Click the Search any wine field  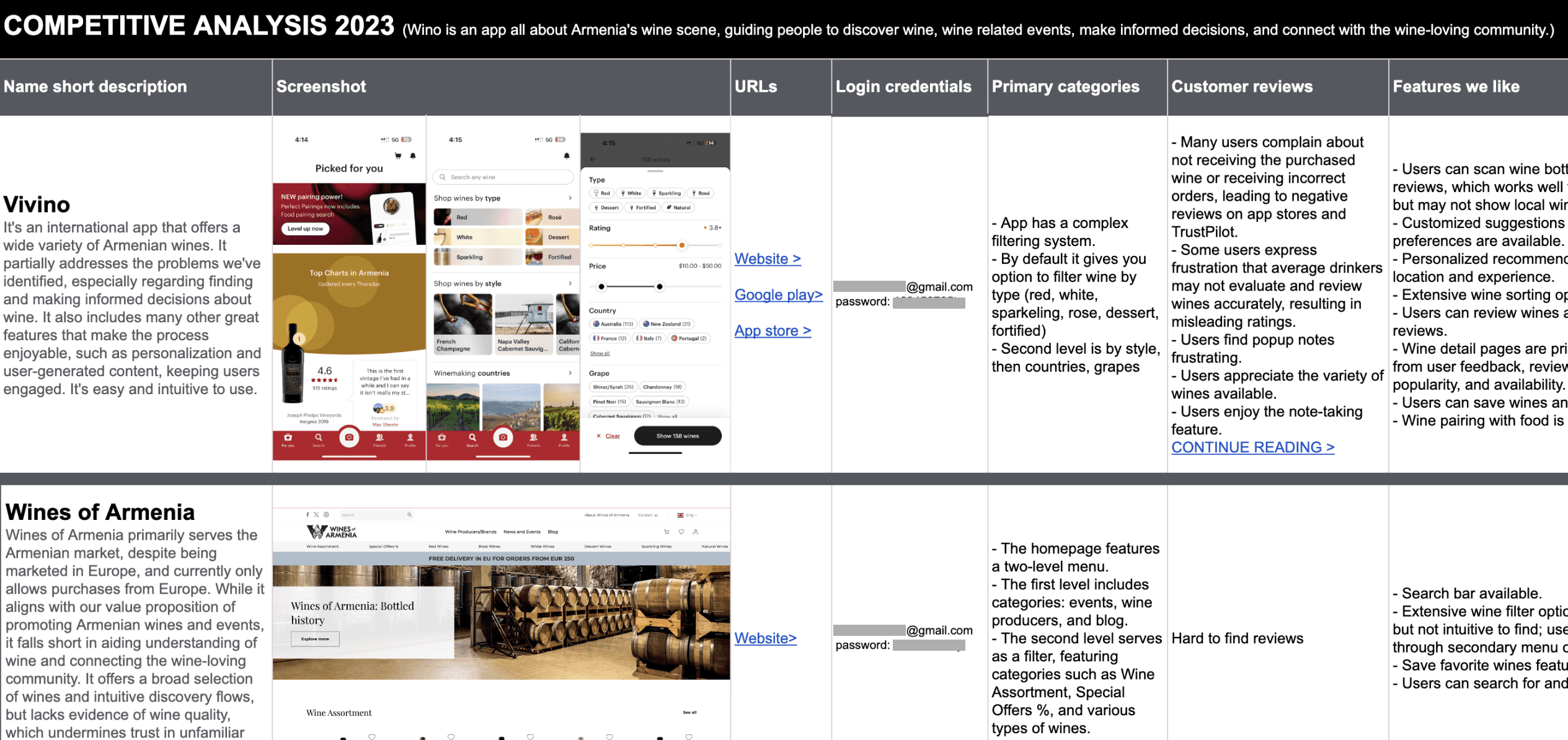[x=503, y=177]
